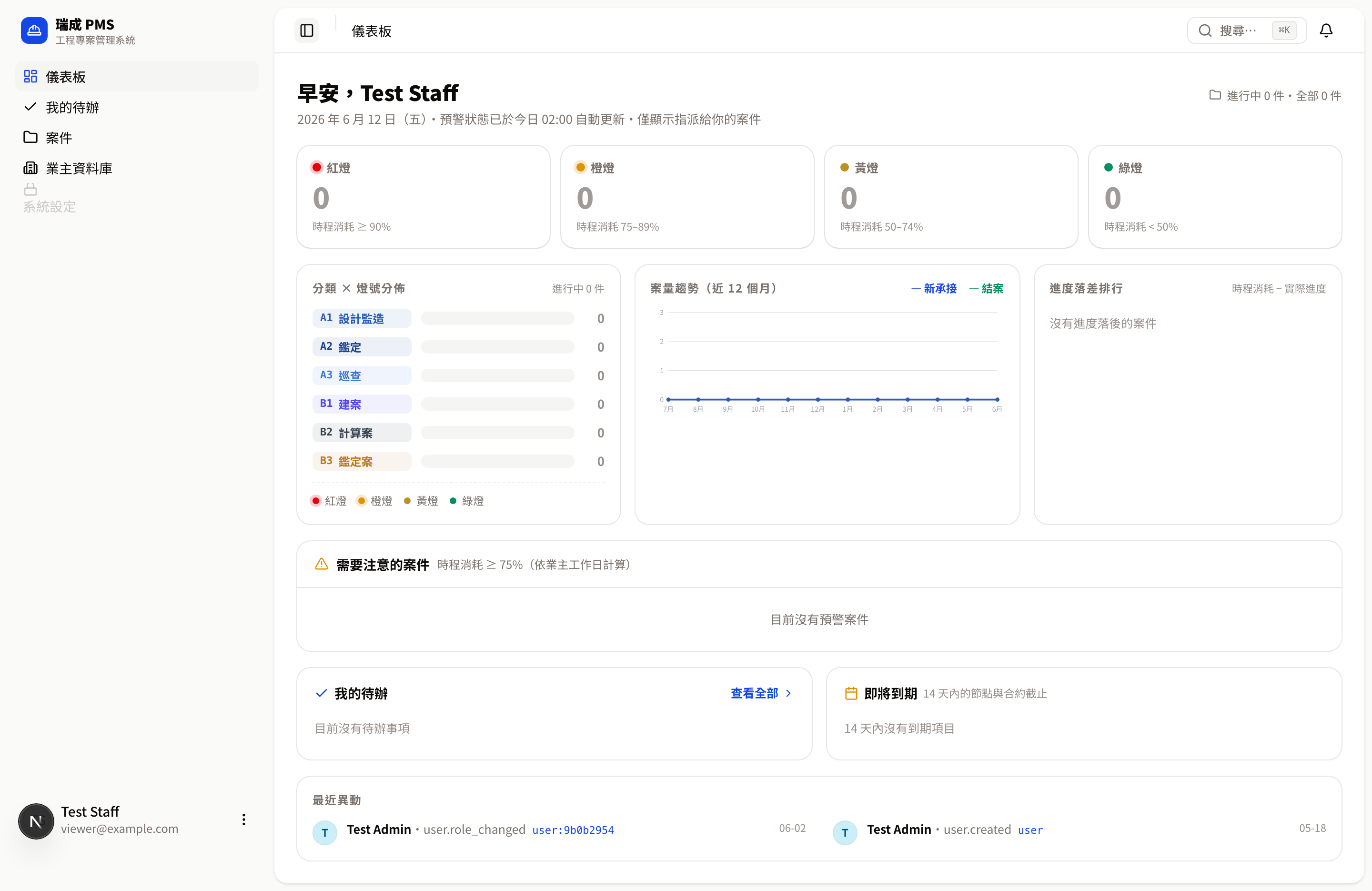Screen dimensions: 1372x891
Task: Click the 06-02 date in 最近異動
Action: click(792, 828)
